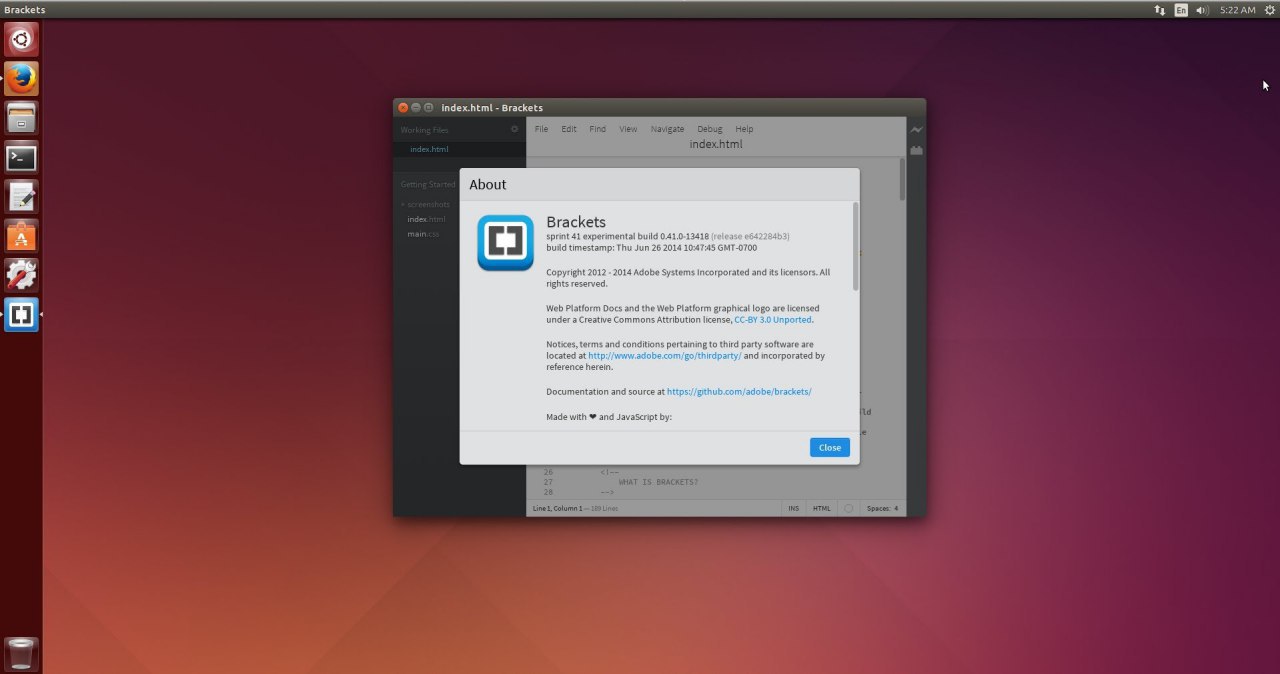Click the Working Files gear icon

pyautogui.click(x=515, y=129)
